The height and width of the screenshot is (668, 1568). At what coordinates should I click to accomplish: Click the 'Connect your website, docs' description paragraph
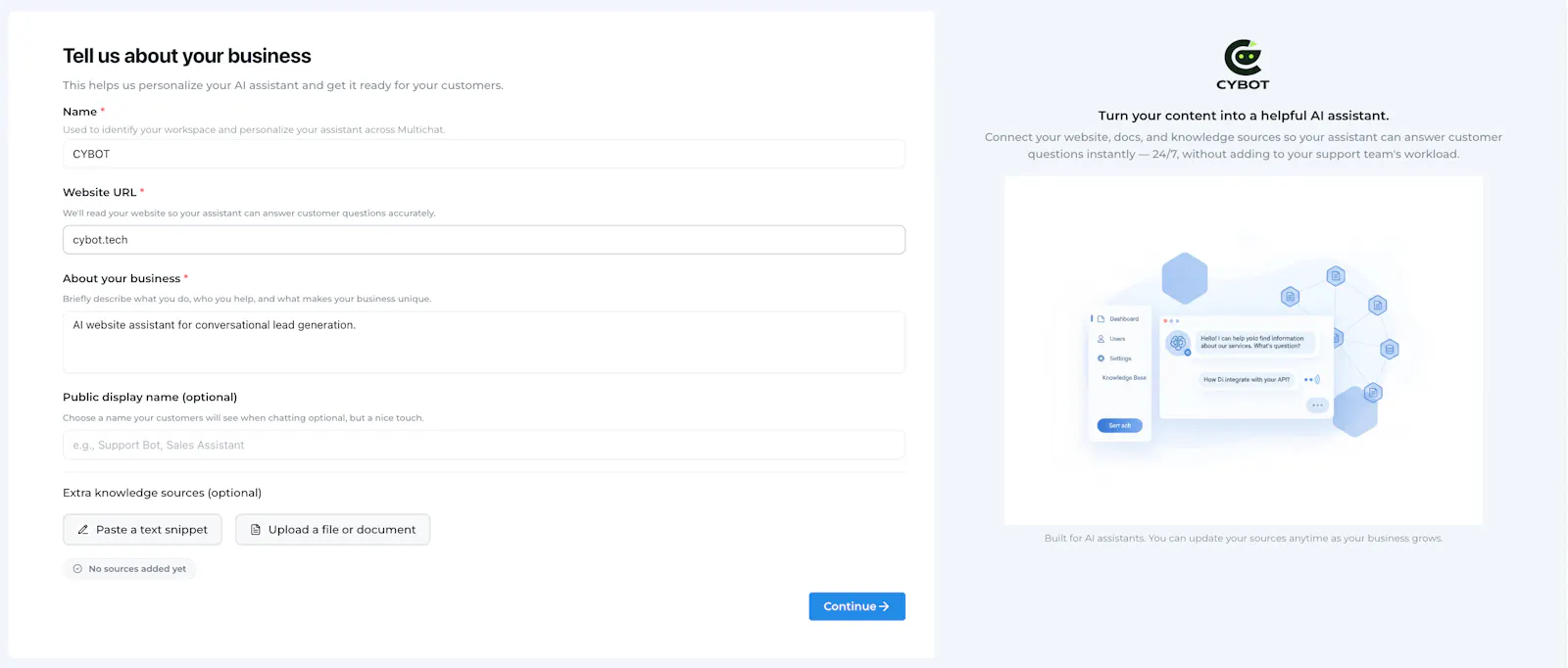tap(1243, 145)
